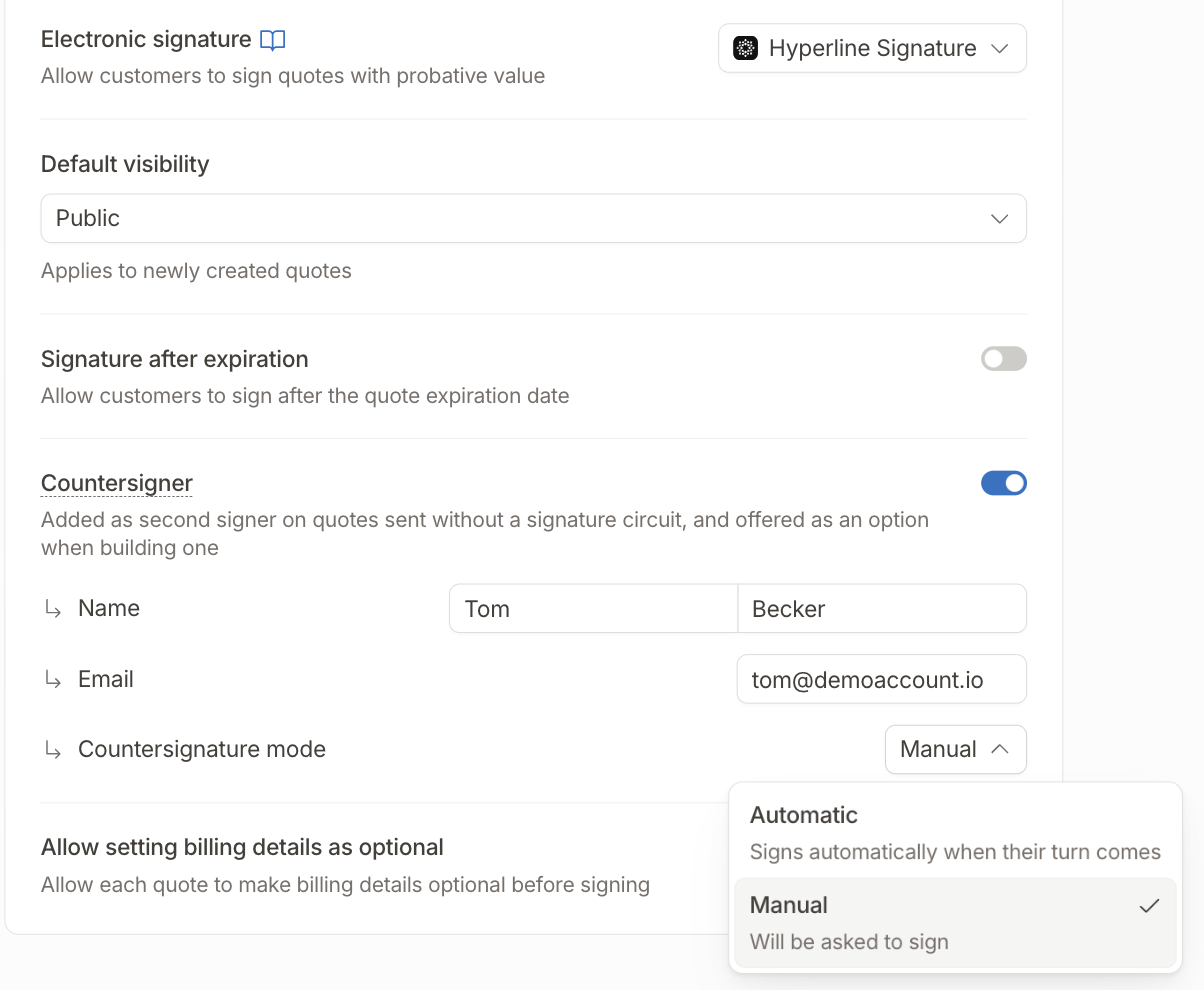Click the sub-item arrow beside Countersignature mode
1204x990 pixels.
pos(53,749)
